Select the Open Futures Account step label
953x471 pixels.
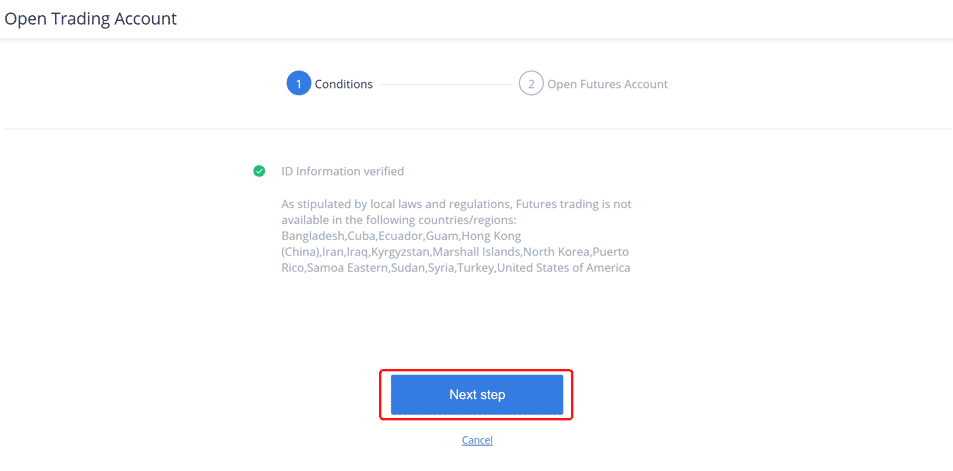(x=607, y=84)
